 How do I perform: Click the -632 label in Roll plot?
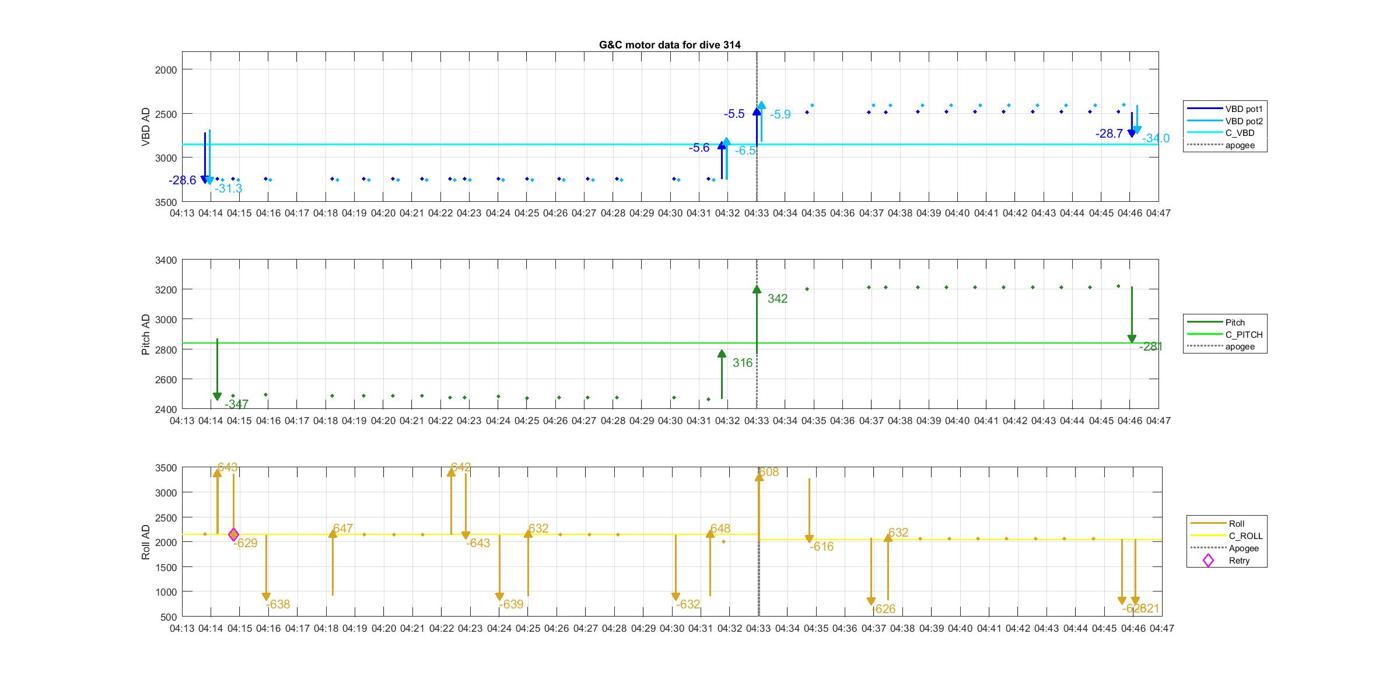(688, 604)
